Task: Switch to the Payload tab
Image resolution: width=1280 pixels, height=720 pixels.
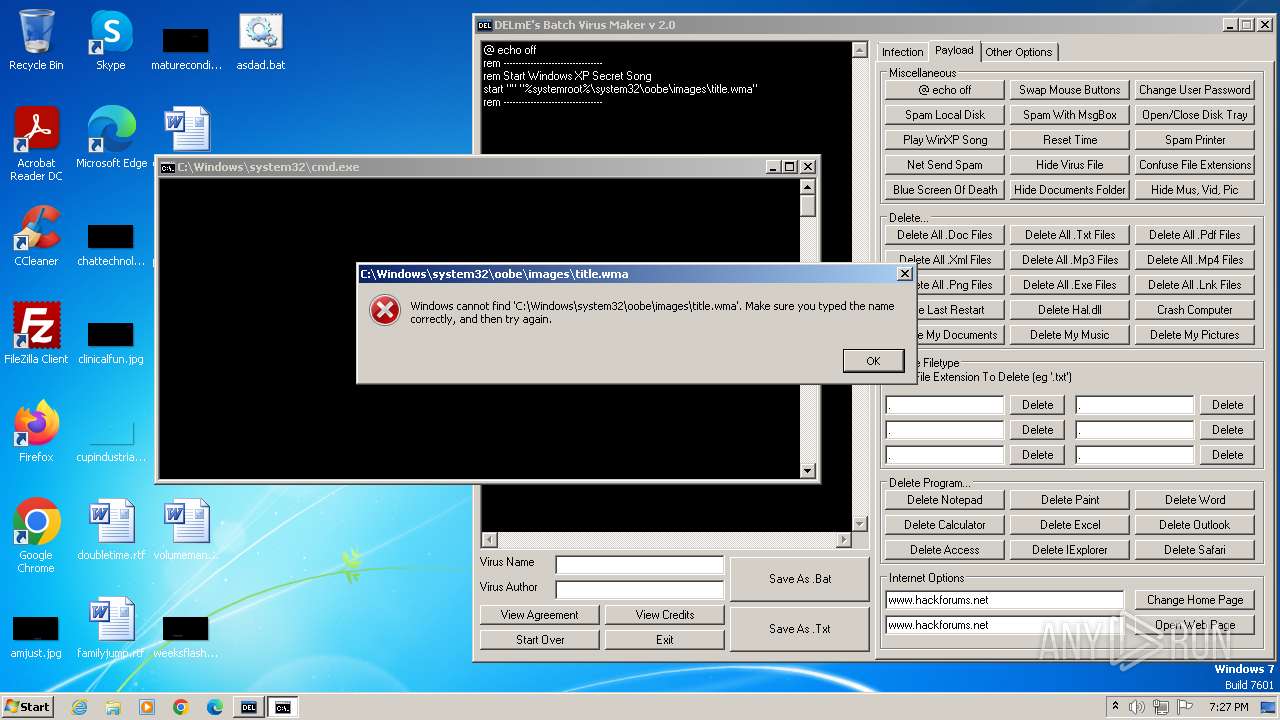Action: pyautogui.click(x=954, y=50)
